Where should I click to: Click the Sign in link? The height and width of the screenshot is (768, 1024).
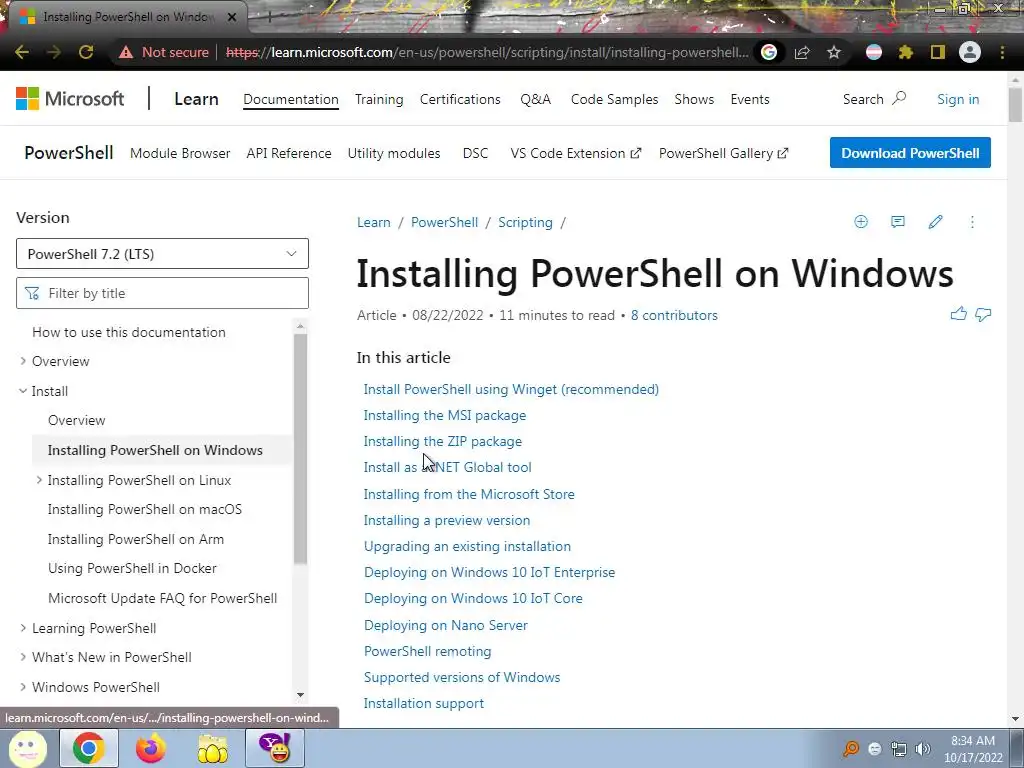[957, 99]
